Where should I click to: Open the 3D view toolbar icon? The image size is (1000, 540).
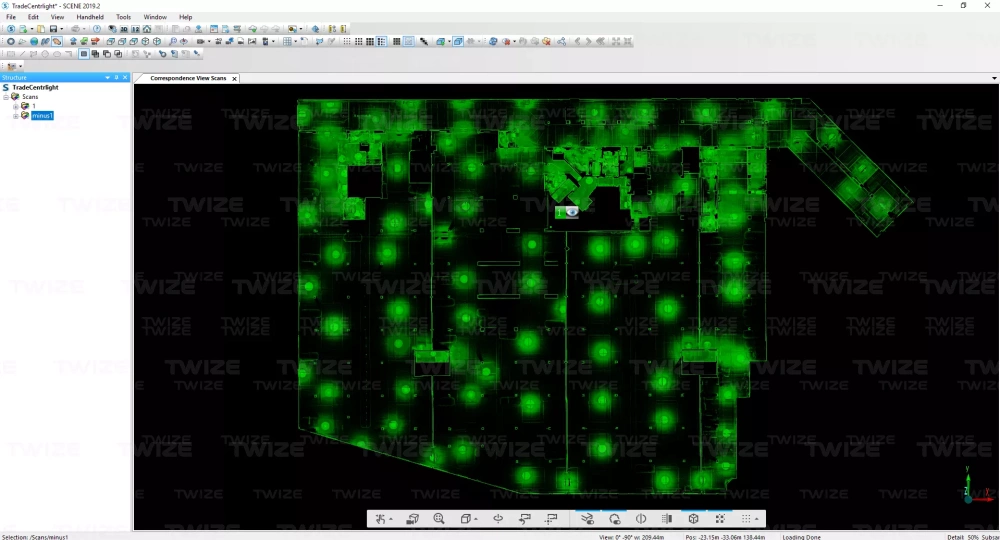[124, 29]
